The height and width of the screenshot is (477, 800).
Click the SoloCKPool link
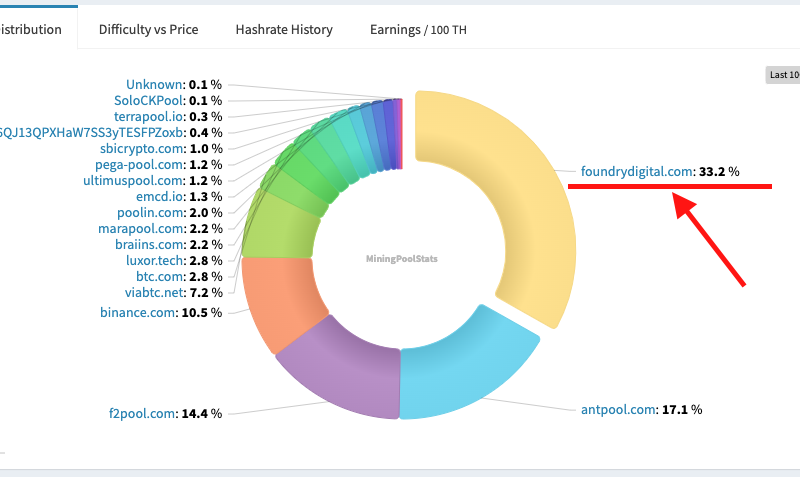[148, 101]
